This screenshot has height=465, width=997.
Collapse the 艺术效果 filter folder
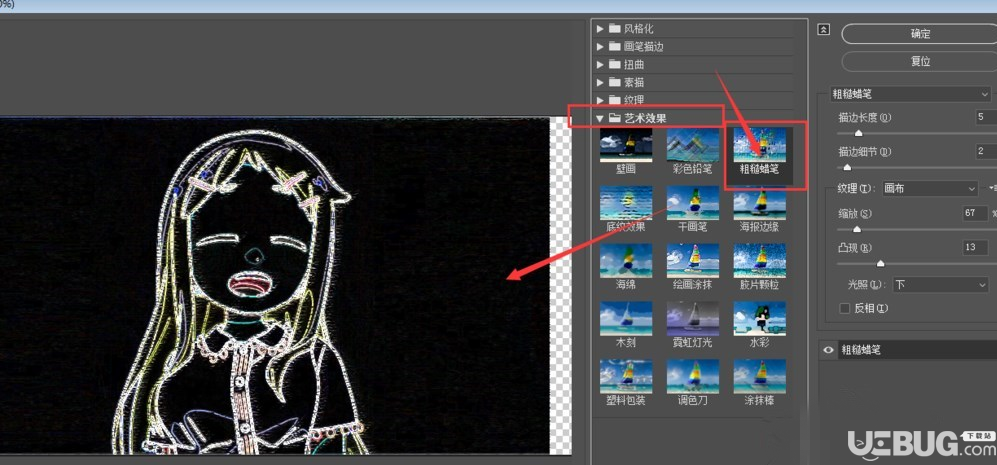click(600, 118)
